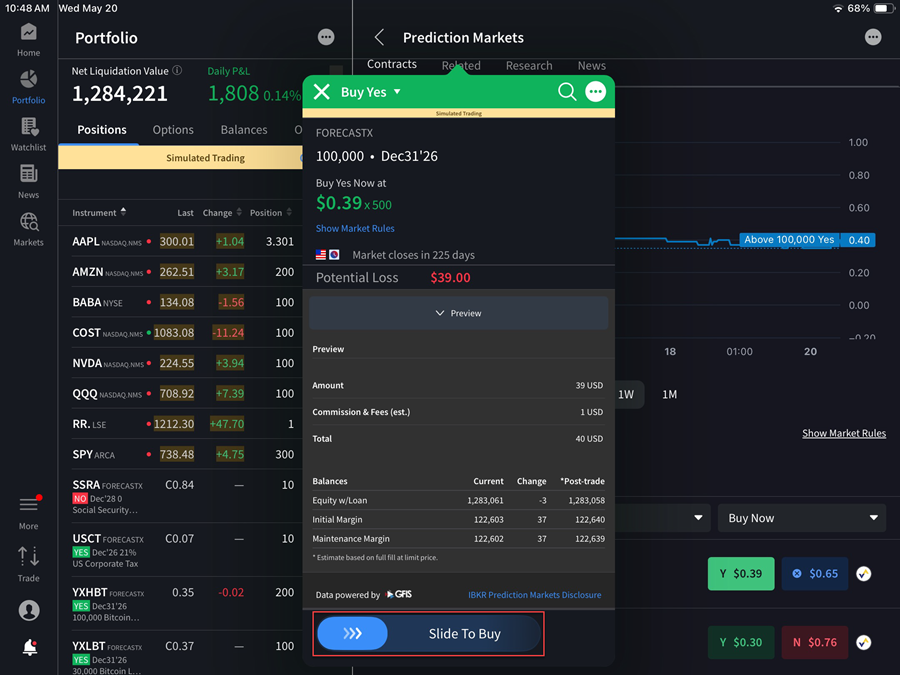
Task: Go back from Prediction Markets
Action: (x=379, y=37)
